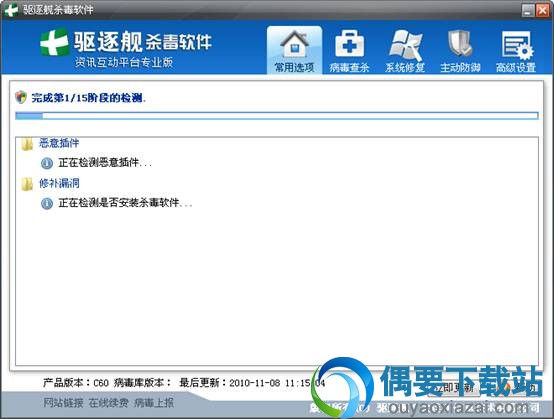
Task: Minimize the 驱逐舰杀毒软件 window
Action: pos(528,10)
